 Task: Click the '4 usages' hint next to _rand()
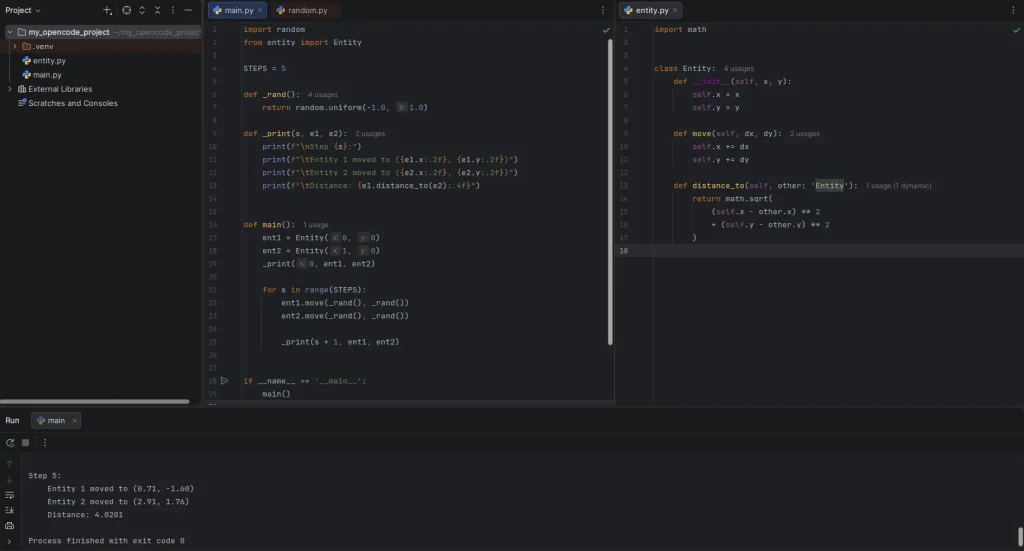click(323, 95)
